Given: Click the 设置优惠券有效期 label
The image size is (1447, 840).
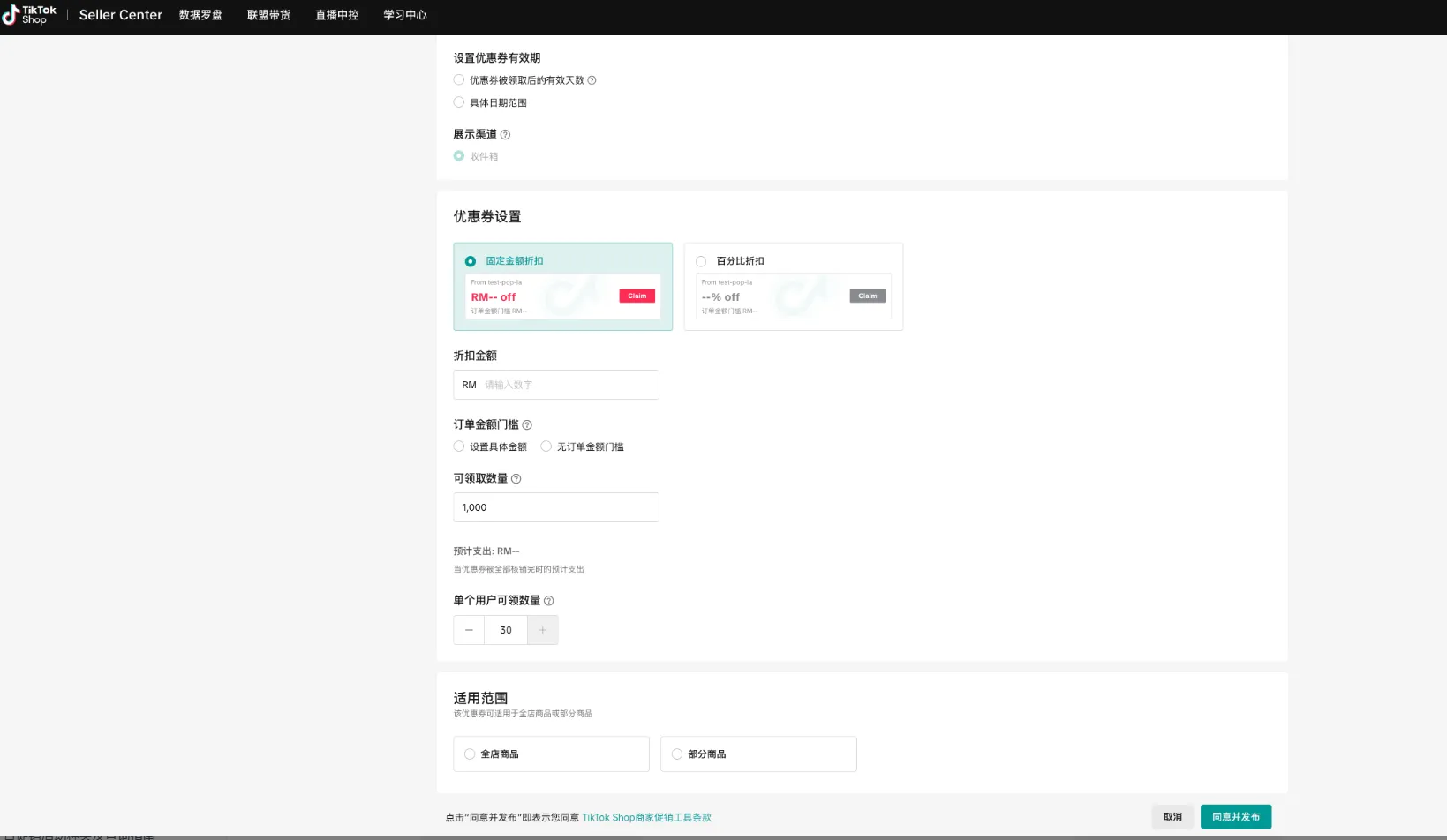Looking at the screenshot, I should [x=497, y=58].
